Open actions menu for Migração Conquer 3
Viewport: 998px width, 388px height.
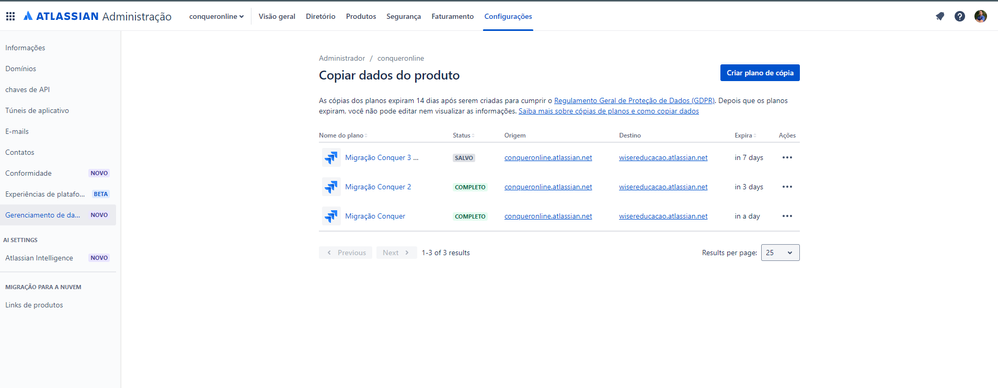[x=787, y=158]
